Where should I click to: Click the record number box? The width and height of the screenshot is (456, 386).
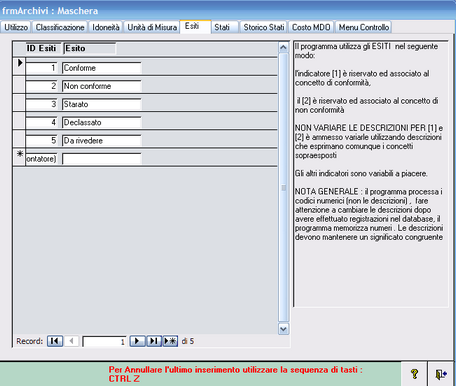104,341
